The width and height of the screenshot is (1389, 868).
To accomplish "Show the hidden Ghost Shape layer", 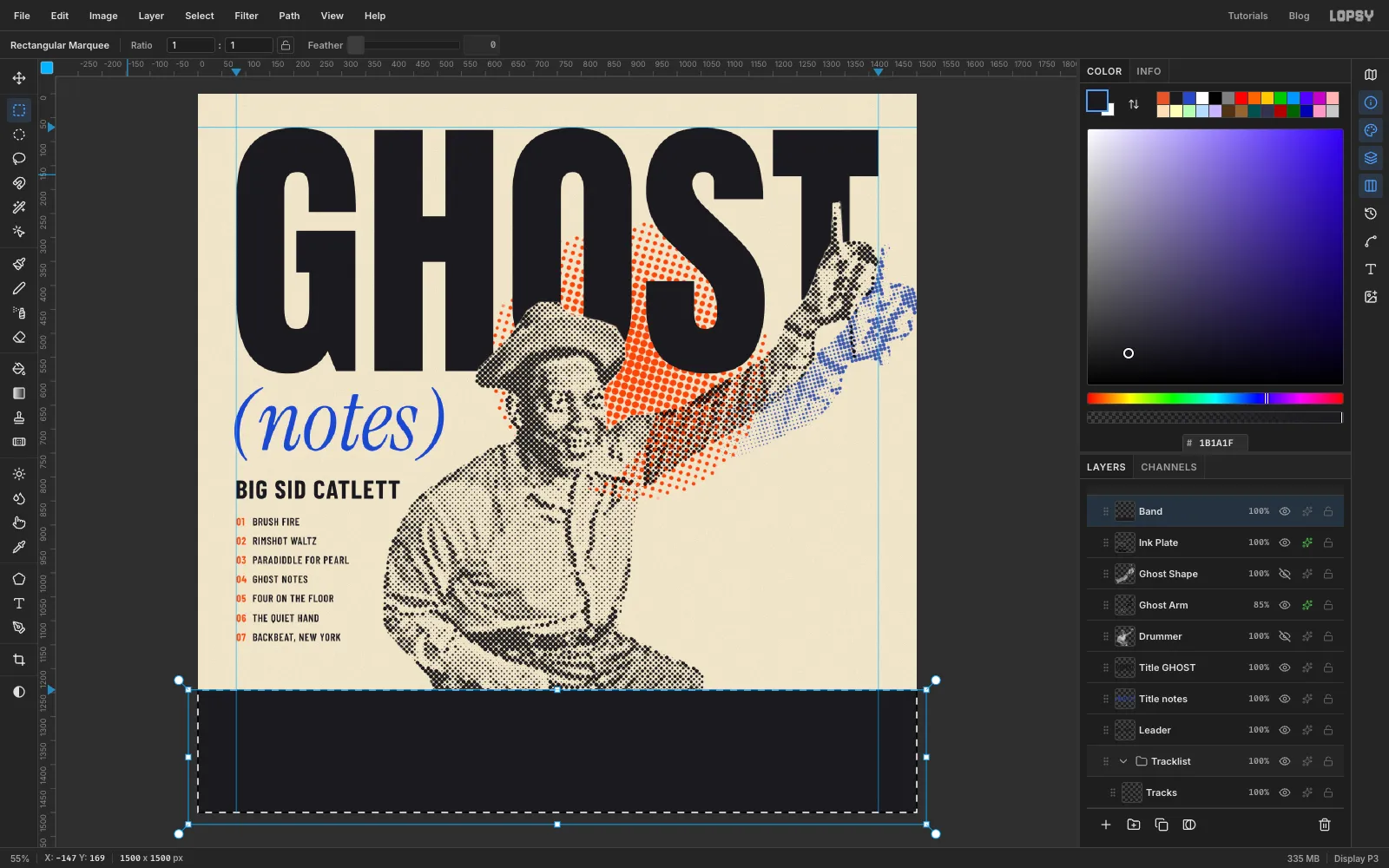I will click(1285, 574).
